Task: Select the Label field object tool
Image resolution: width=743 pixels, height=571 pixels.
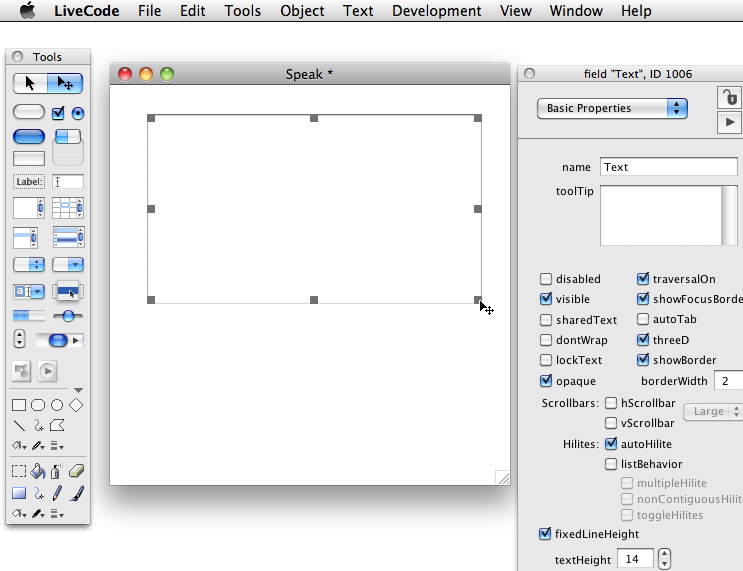Action: tap(29, 181)
